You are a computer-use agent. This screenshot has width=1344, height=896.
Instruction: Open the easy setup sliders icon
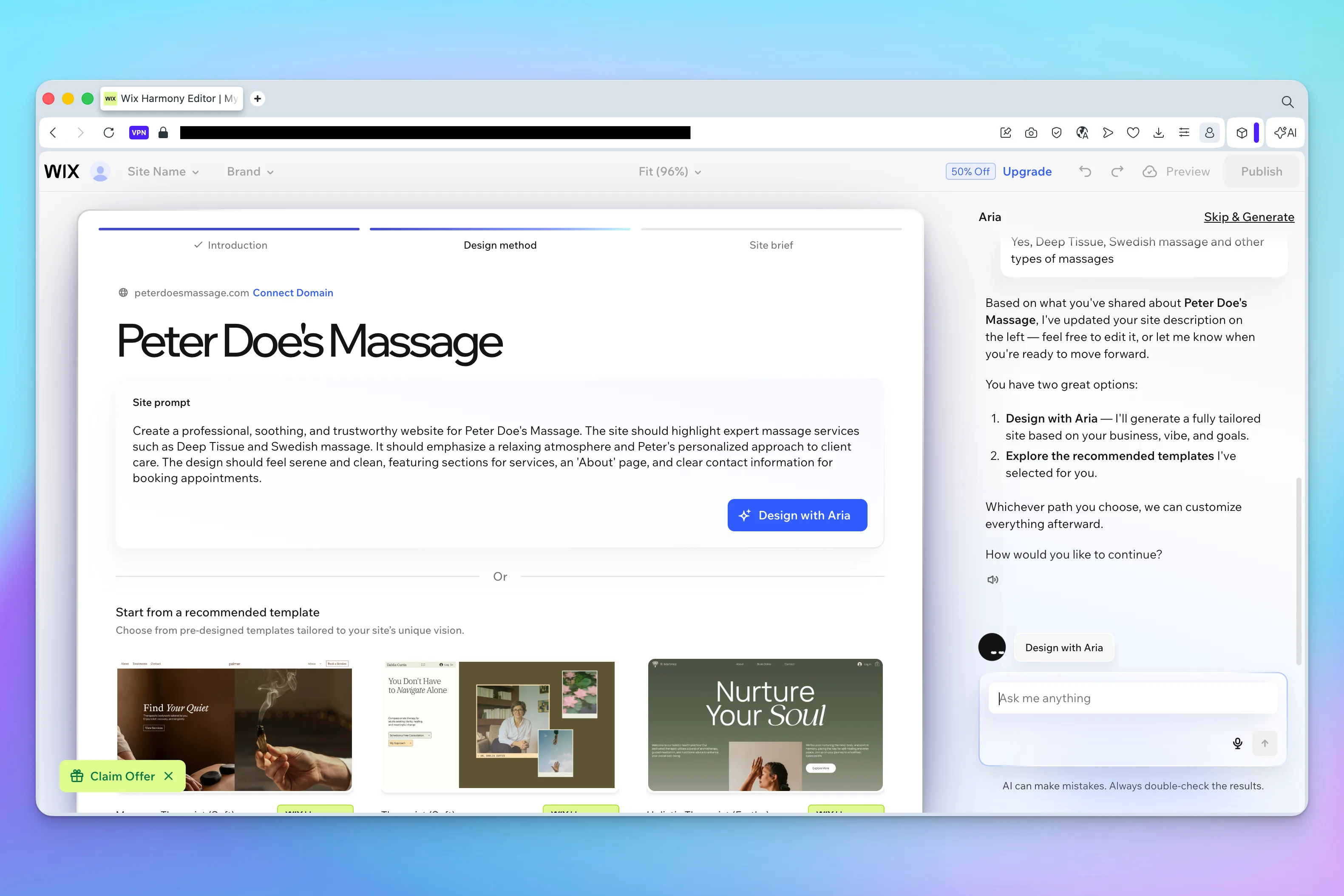coord(1184,133)
